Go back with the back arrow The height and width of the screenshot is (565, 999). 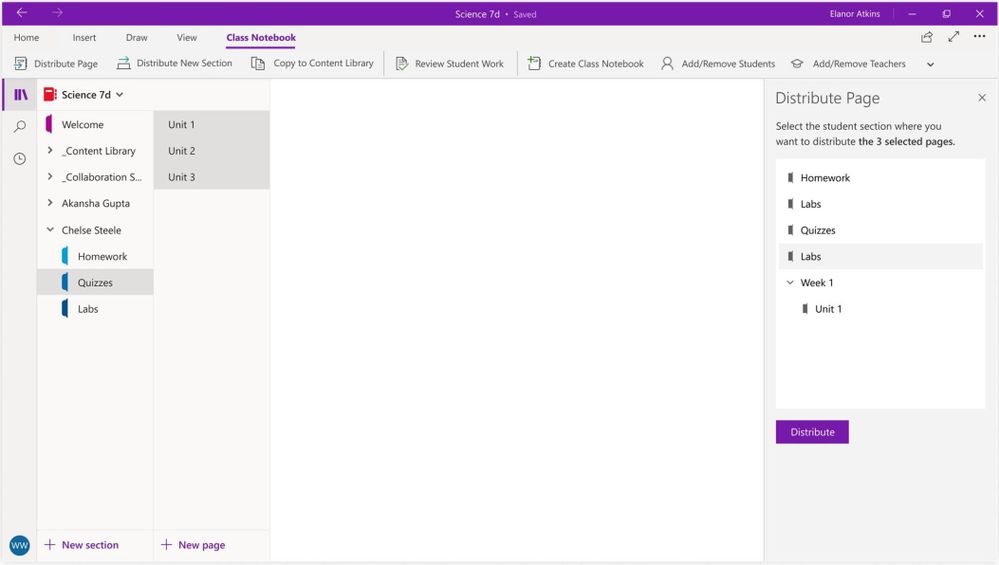(22, 13)
